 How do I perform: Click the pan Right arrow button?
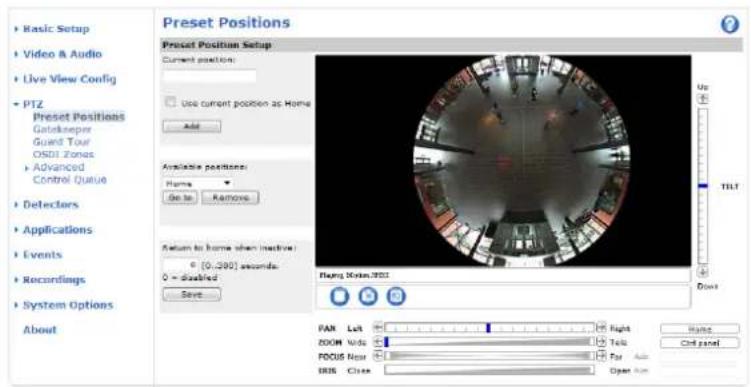pyautogui.click(x=601, y=328)
